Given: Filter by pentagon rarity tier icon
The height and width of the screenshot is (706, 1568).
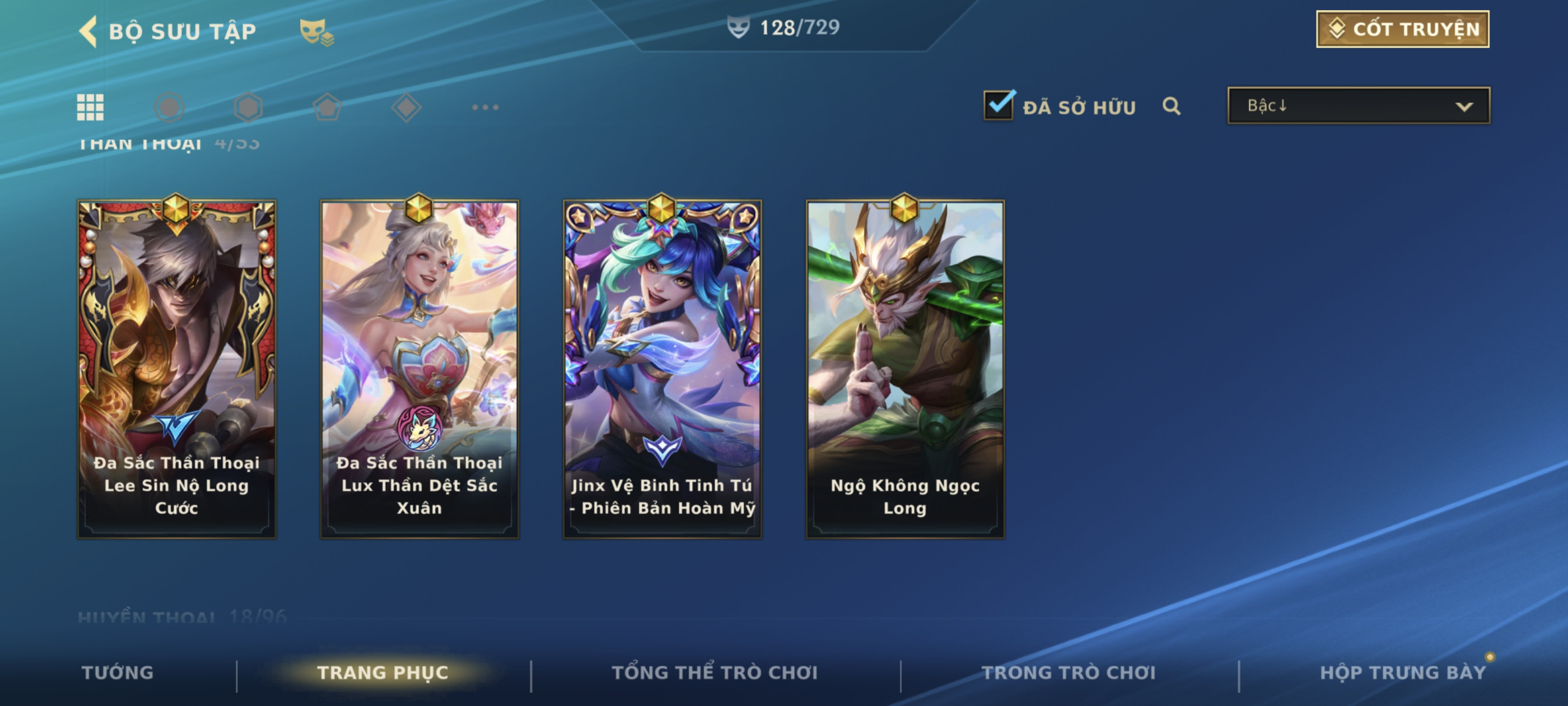Looking at the screenshot, I should [328, 107].
